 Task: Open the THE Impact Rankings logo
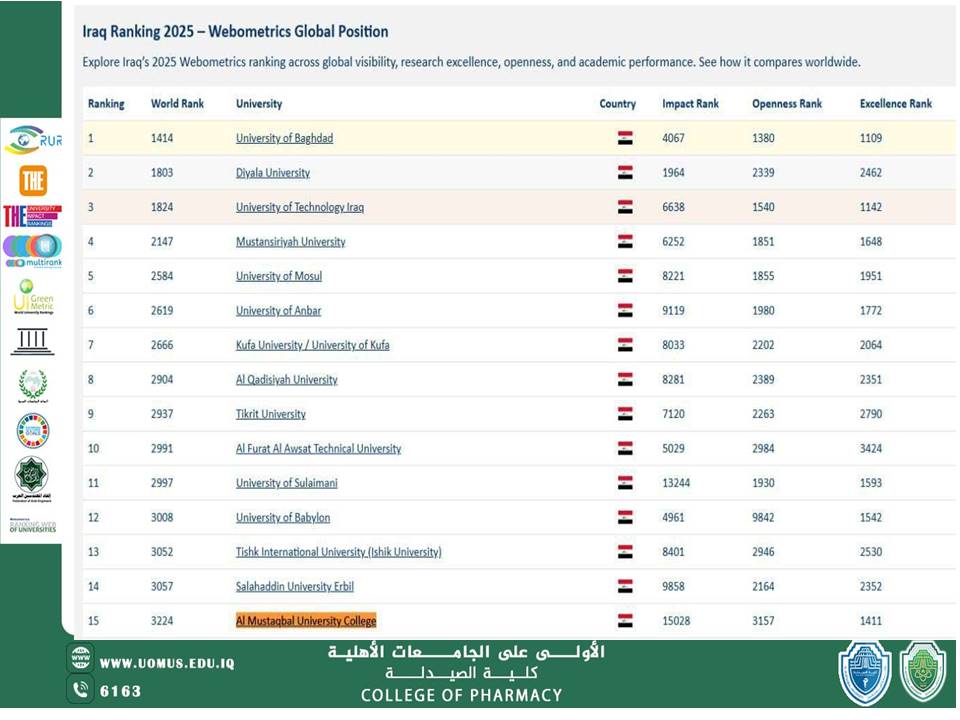pos(32,216)
